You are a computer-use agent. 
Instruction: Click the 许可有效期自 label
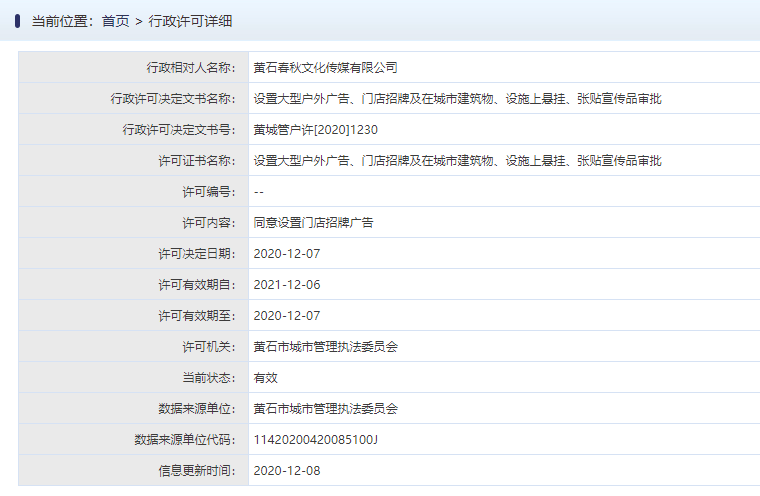pyautogui.click(x=197, y=285)
